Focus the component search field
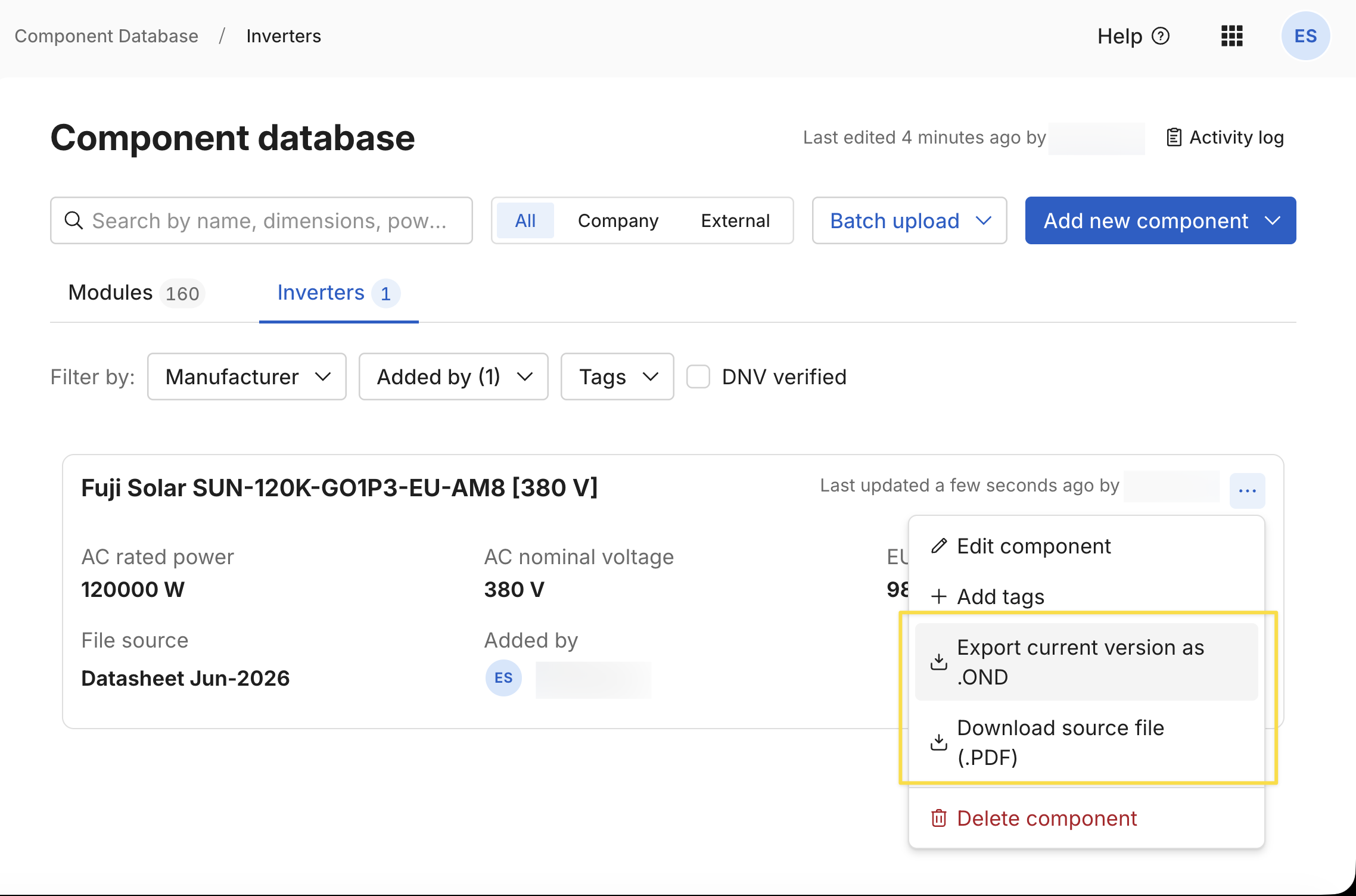Image resolution: width=1356 pixels, height=896 pixels. [x=262, y=220]
